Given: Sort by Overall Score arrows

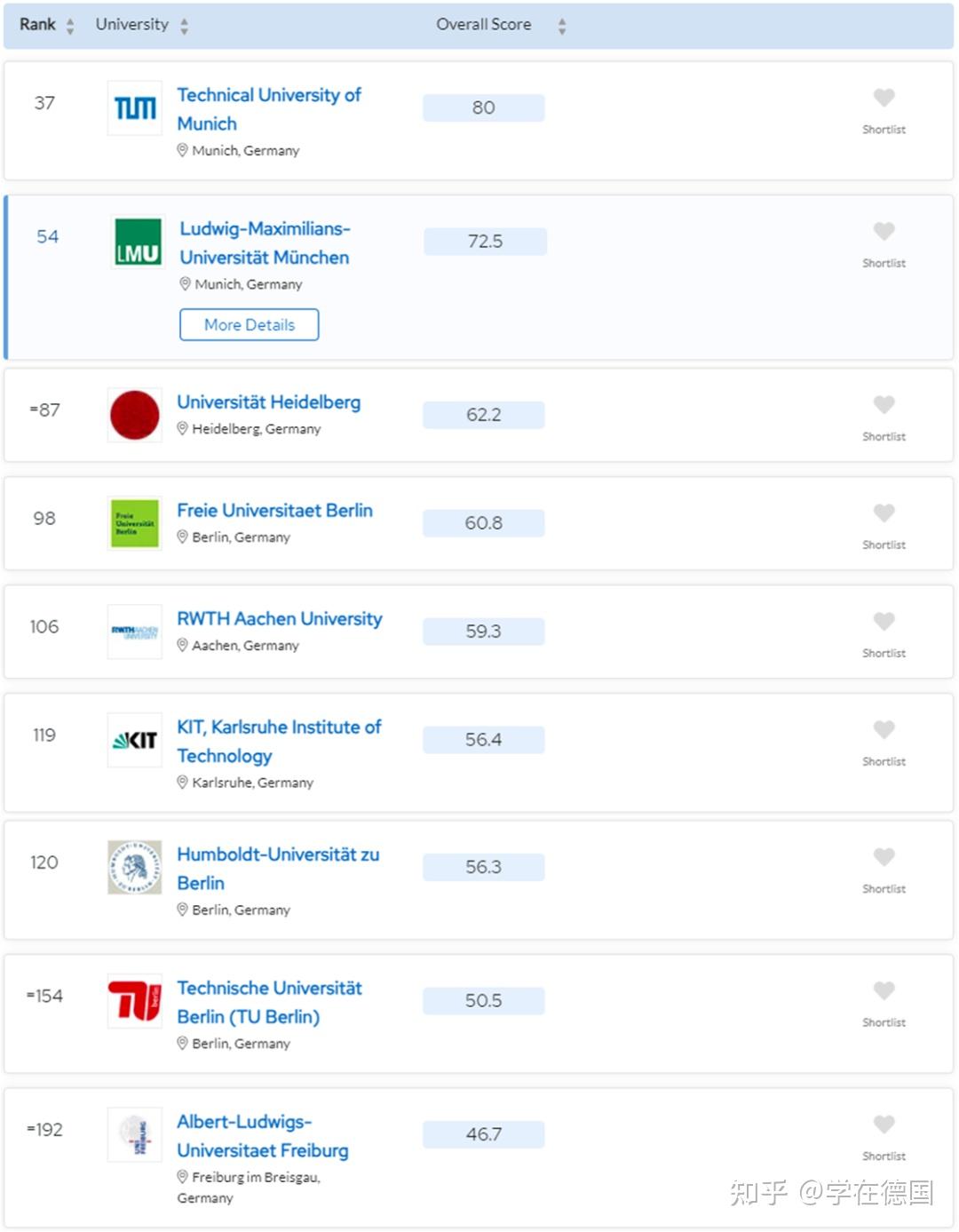Looking at the screenshot, I should 562,27.
